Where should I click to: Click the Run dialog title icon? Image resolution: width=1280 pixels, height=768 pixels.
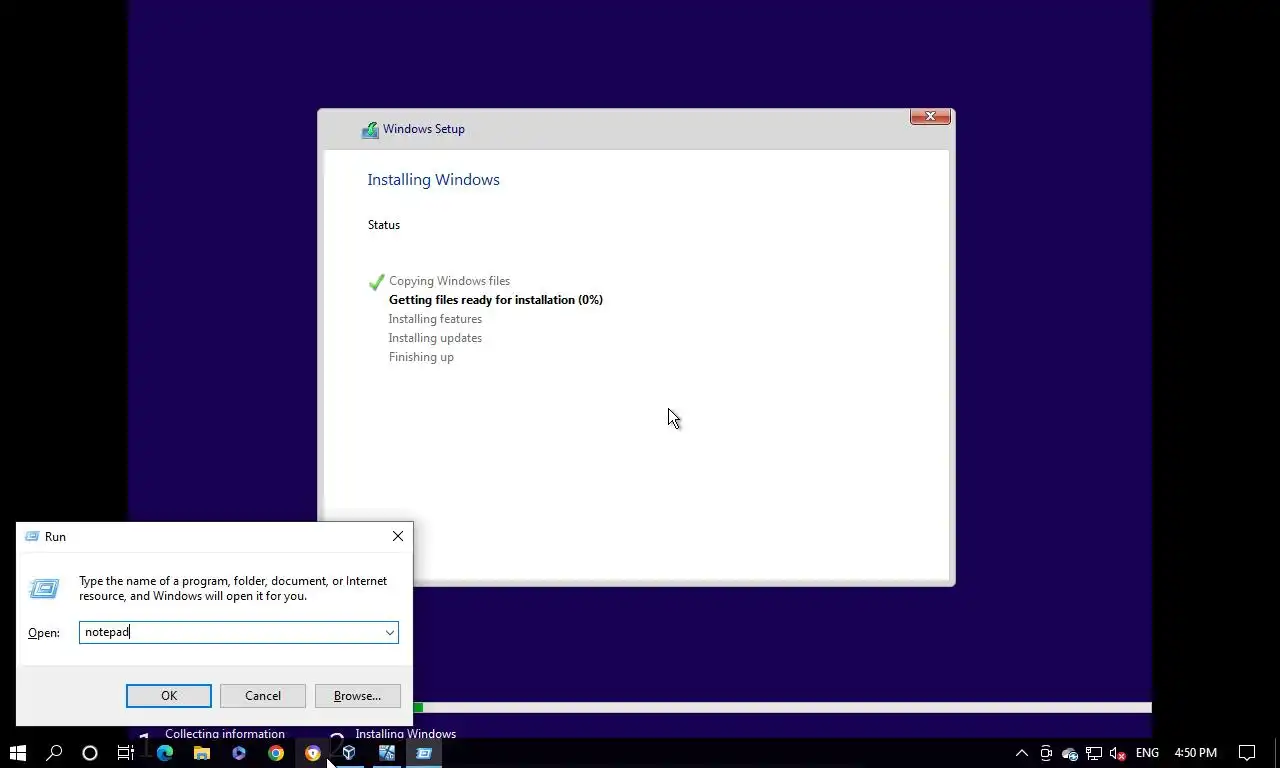32,537
